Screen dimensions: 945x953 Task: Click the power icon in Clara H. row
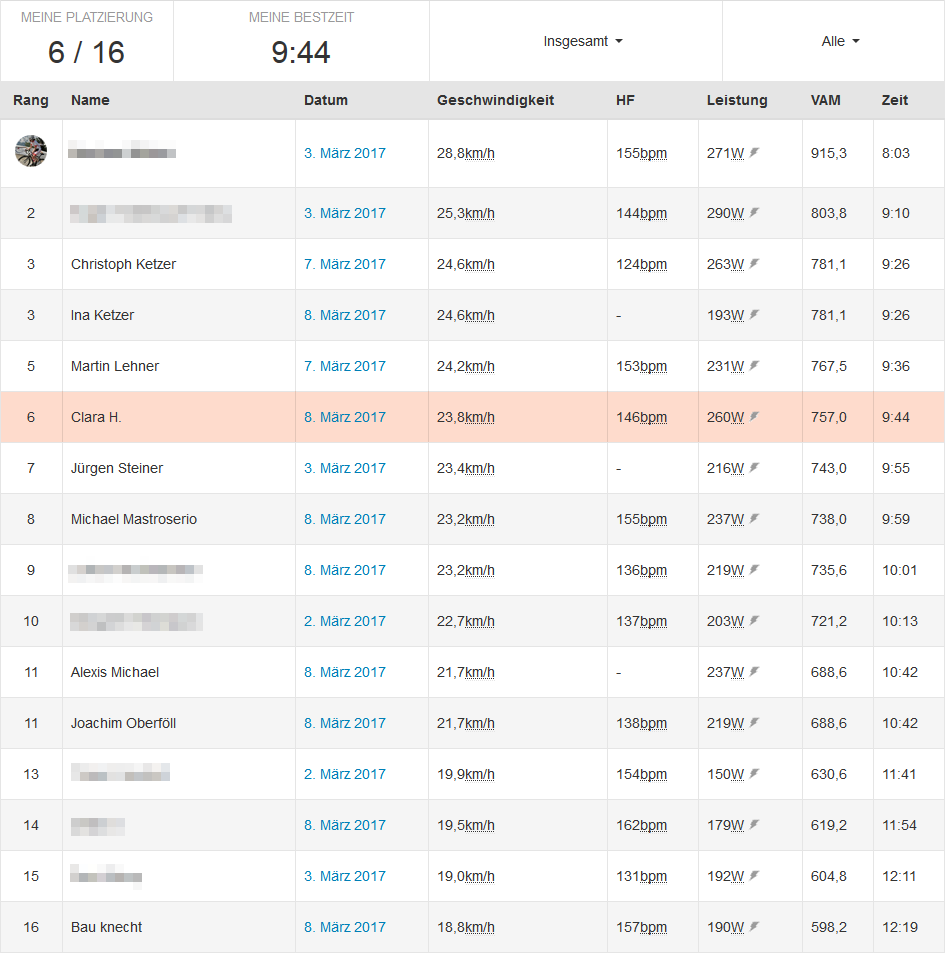pyautogui.click(x=755, y=417)
